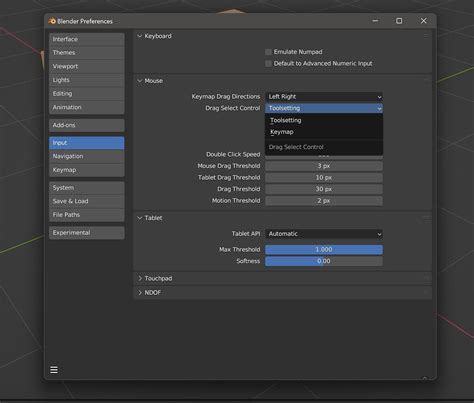Open the Viewport preferences section

pos(87,66)
